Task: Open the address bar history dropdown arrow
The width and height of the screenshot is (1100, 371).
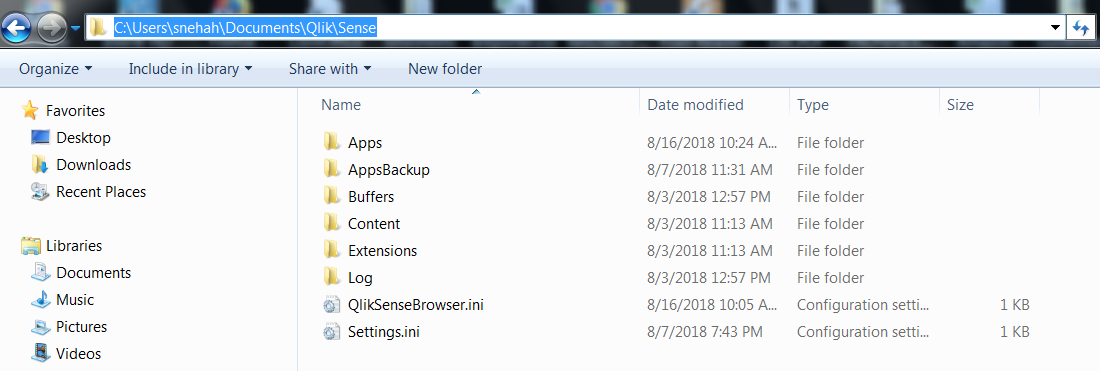Action: [1054, 28]
